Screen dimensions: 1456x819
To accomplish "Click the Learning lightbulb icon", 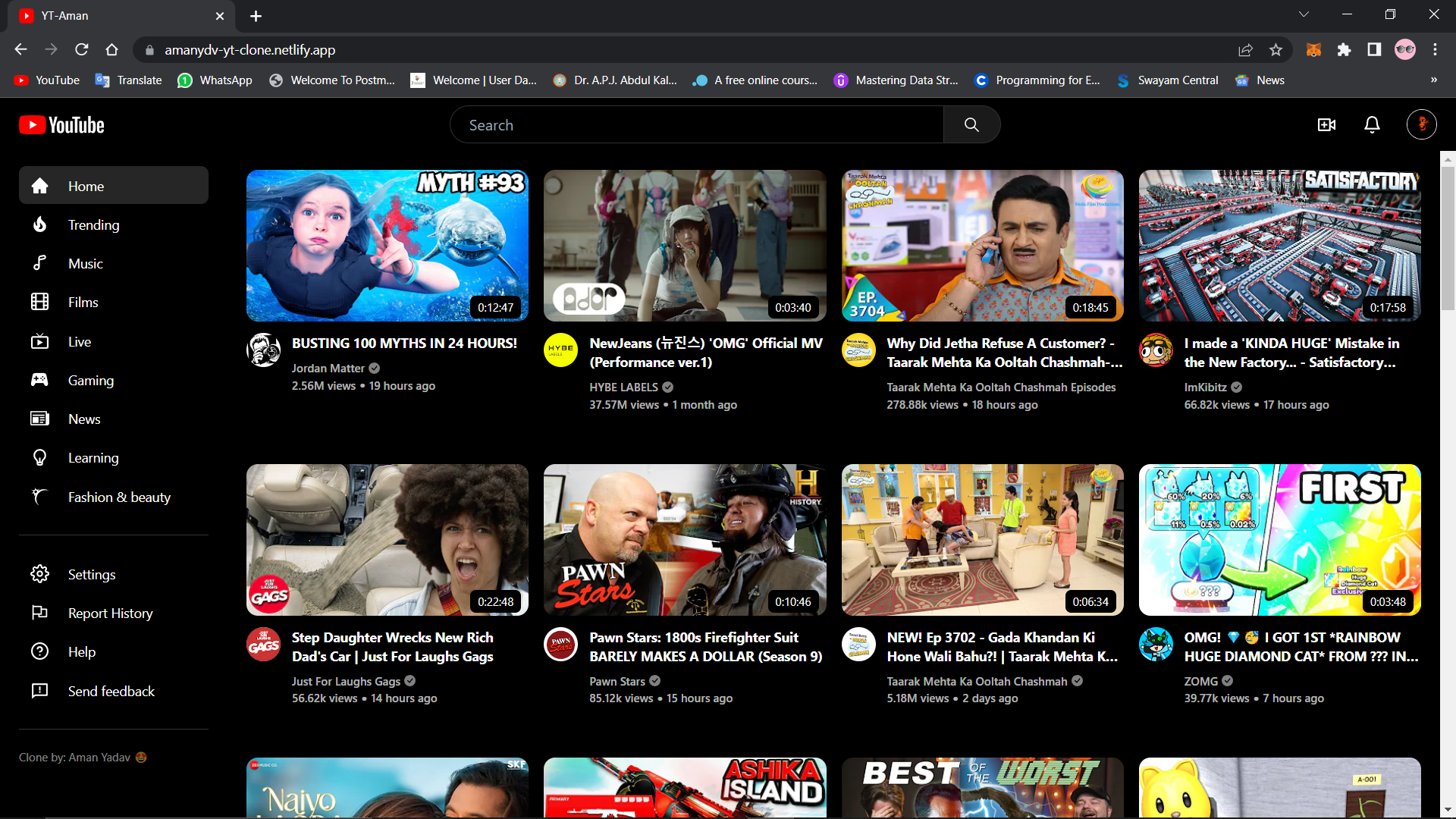I will [39, 458].
